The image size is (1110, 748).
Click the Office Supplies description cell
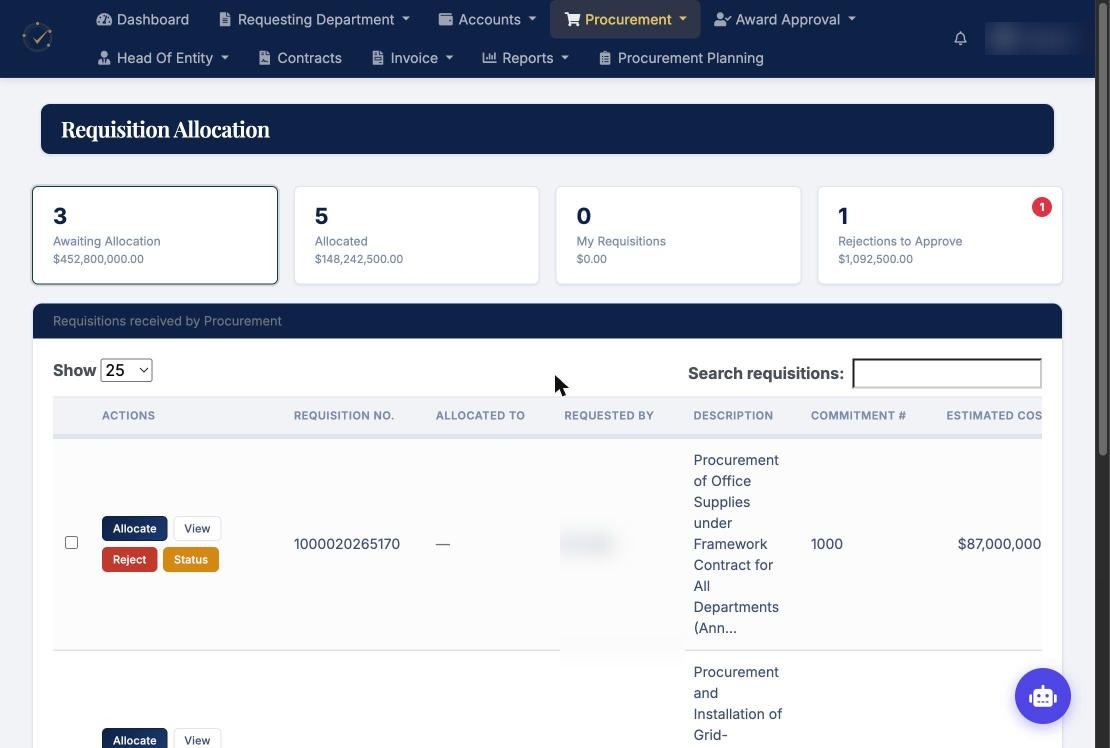tap(736, 544)
